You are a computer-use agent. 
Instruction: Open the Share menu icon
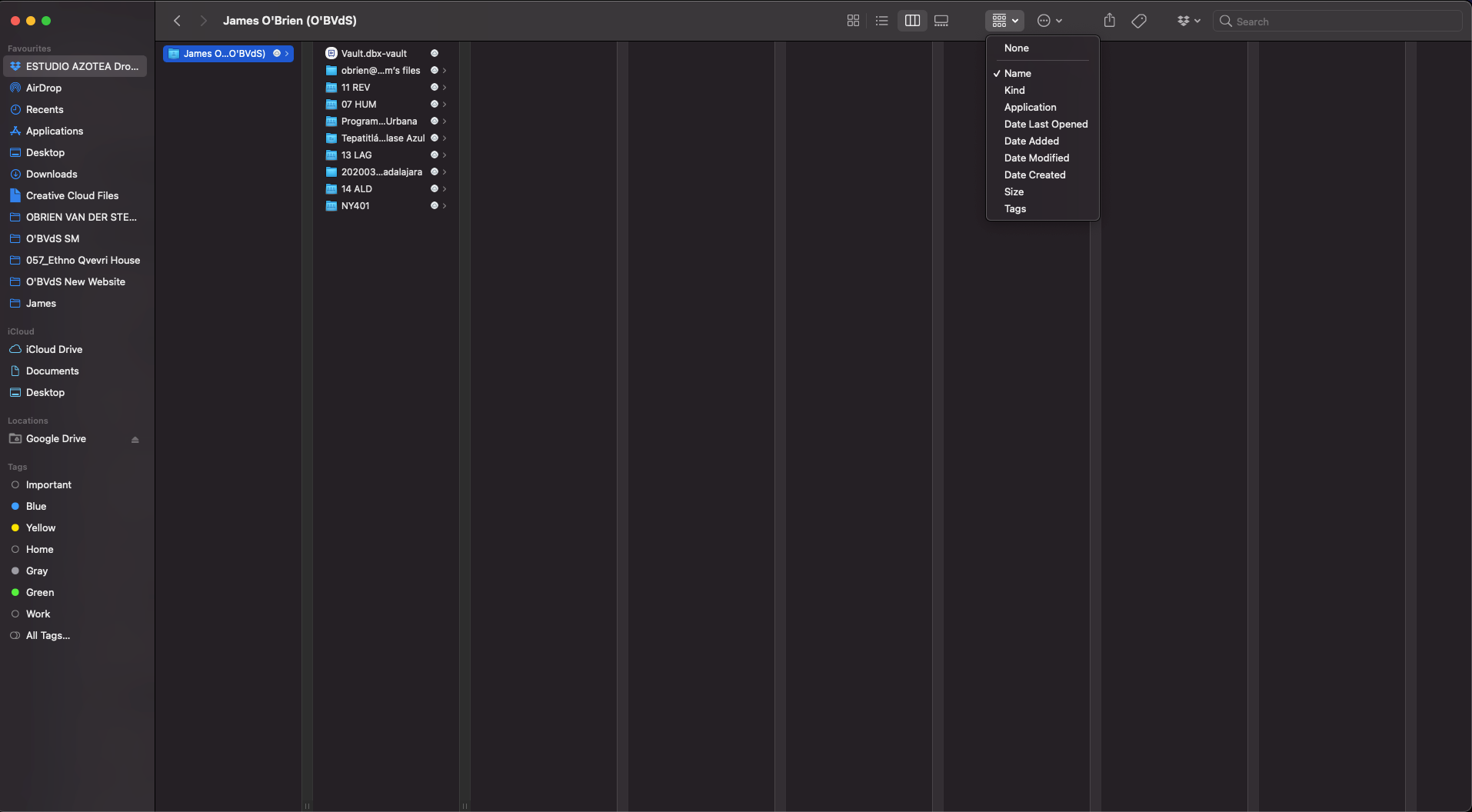1109,21
